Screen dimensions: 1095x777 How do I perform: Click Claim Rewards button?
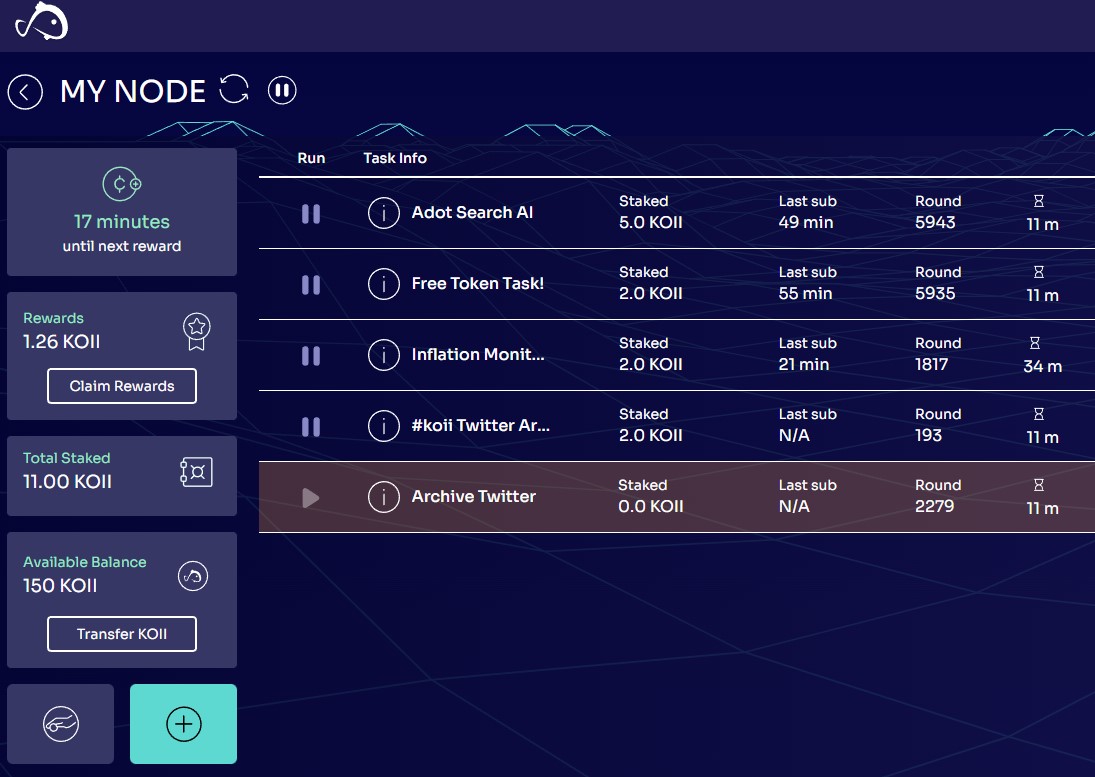(122, 386)
